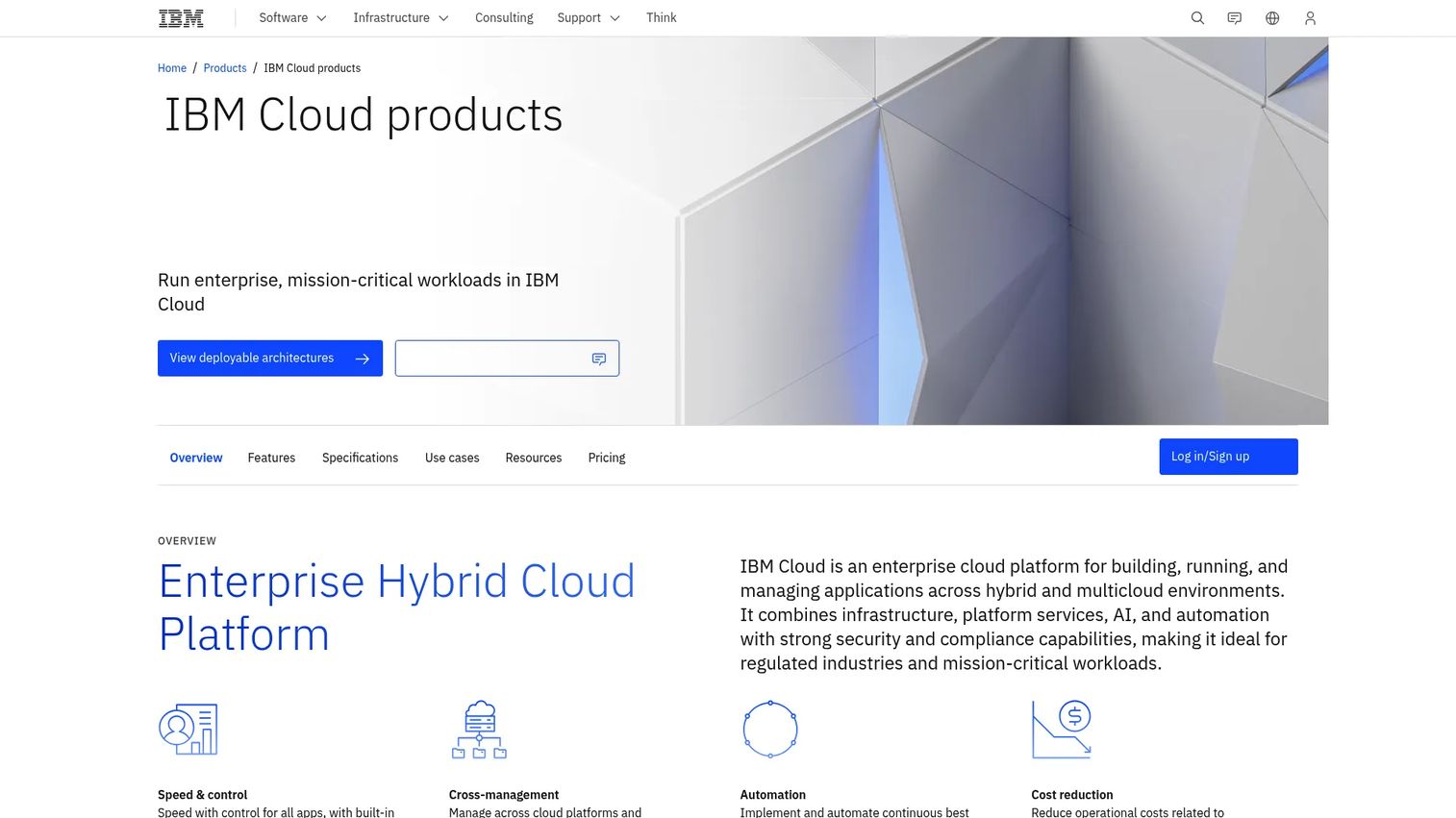The height and width of the screenshot is (818, 1456).
Task: Click the chat icon in the empty outlined button
Action: 599,359
